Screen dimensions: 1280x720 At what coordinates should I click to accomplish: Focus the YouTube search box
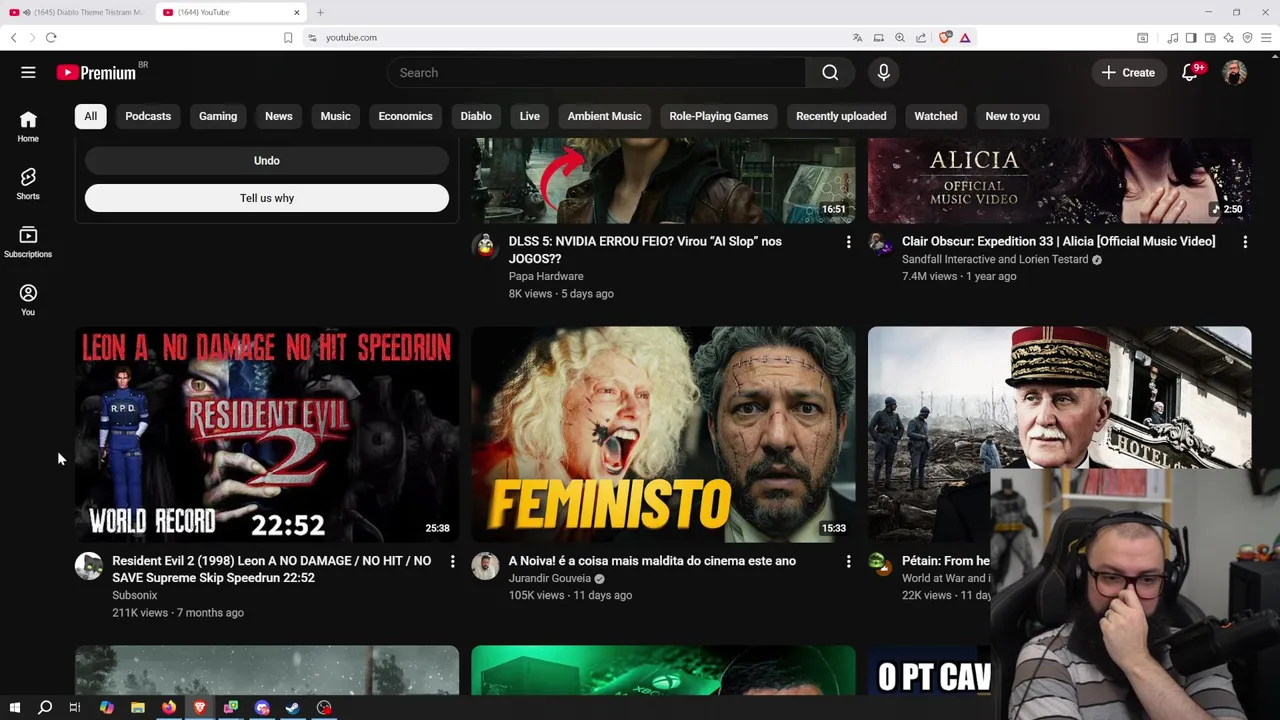596,72
